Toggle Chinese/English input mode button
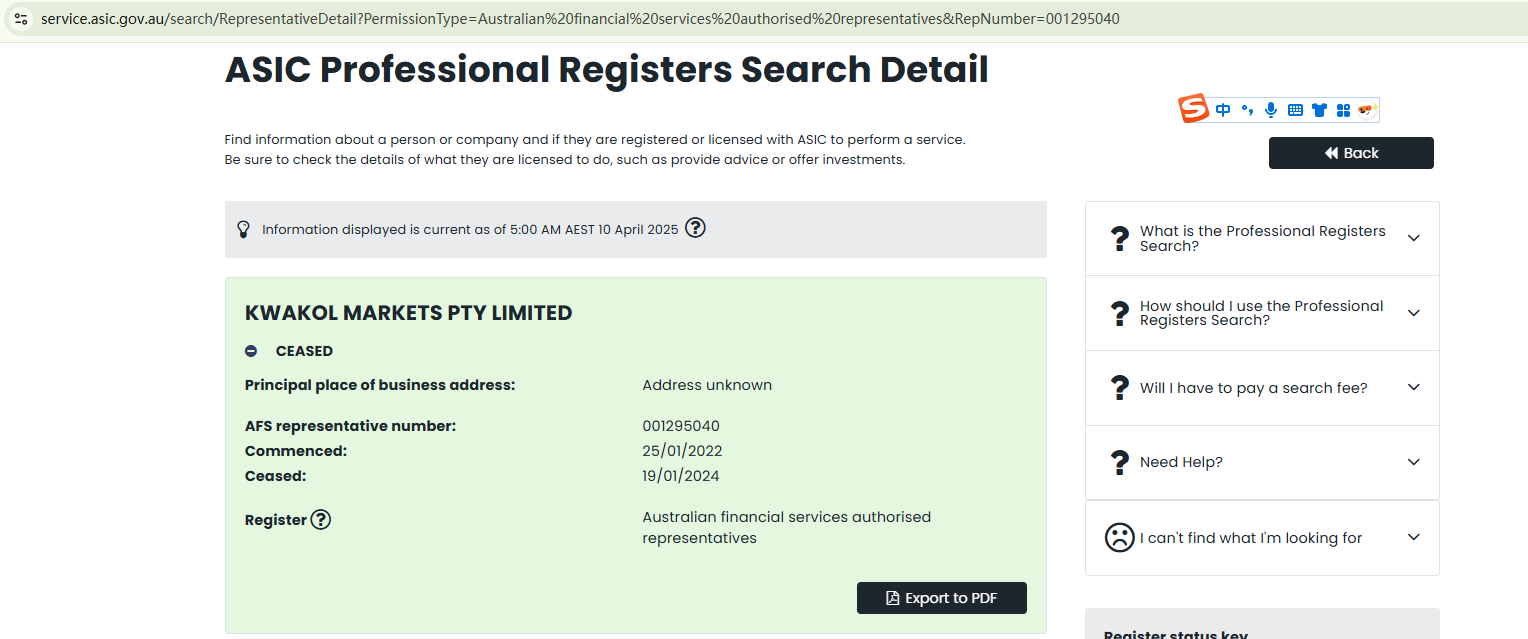Image resolution: width=1528 pixels, height=639 pixels. [x=1223, y=110]
